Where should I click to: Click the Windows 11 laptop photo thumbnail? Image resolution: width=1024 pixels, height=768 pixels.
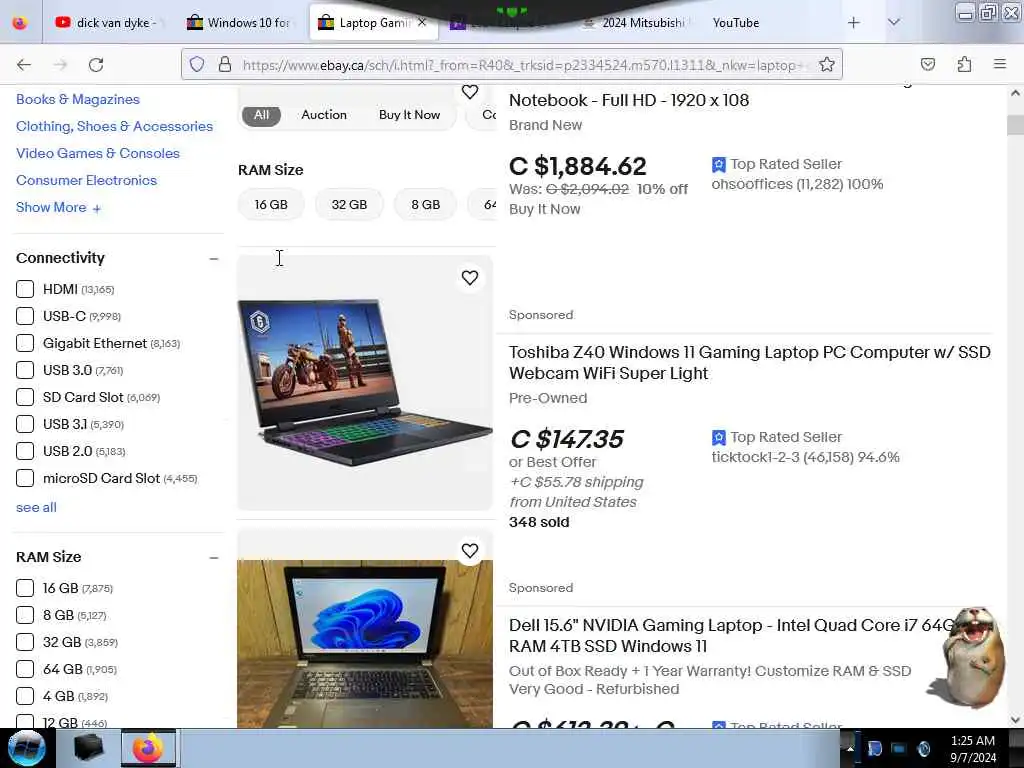[x=364, y=643]
